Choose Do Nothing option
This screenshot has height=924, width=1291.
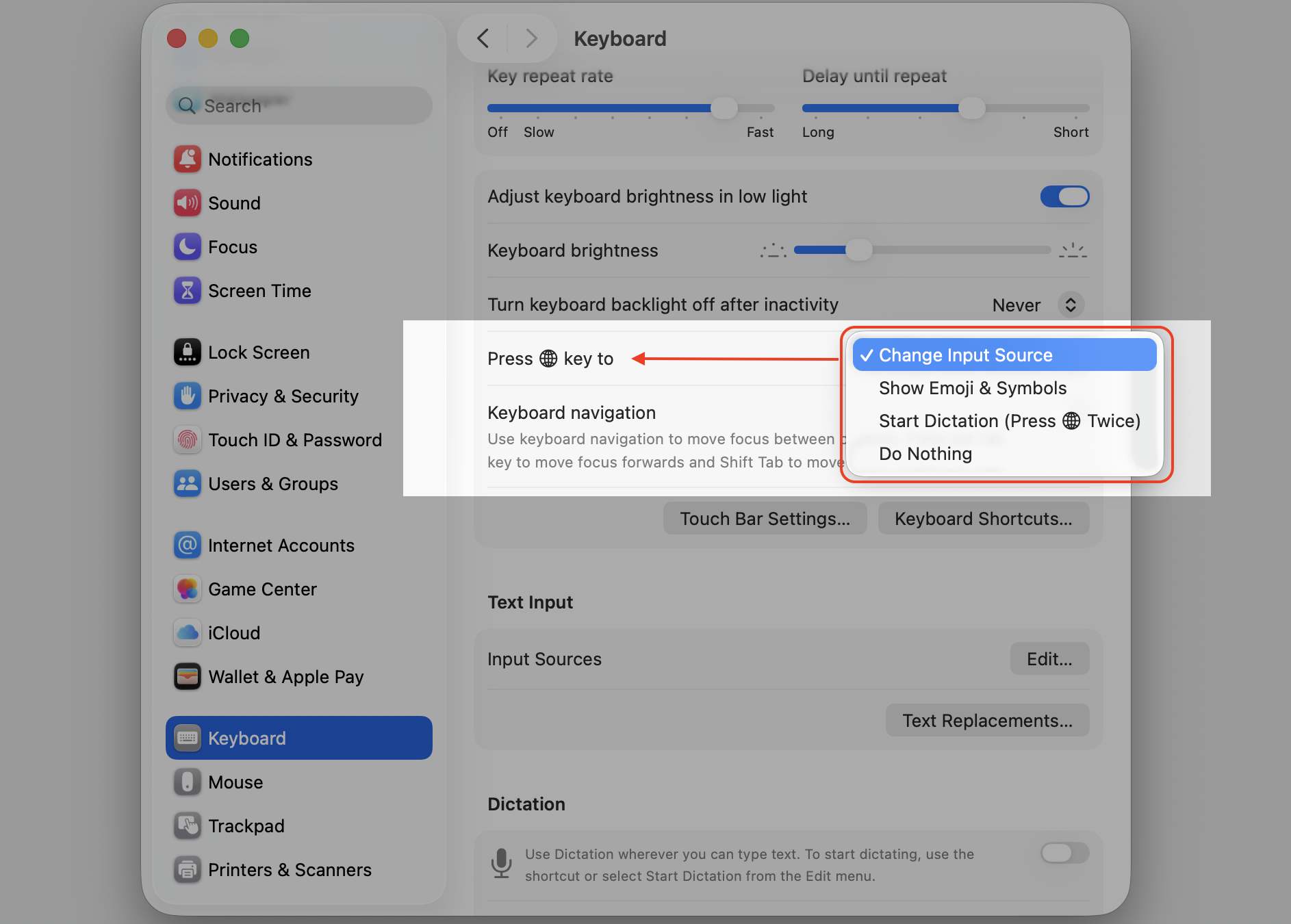(x=1004, y=454)
